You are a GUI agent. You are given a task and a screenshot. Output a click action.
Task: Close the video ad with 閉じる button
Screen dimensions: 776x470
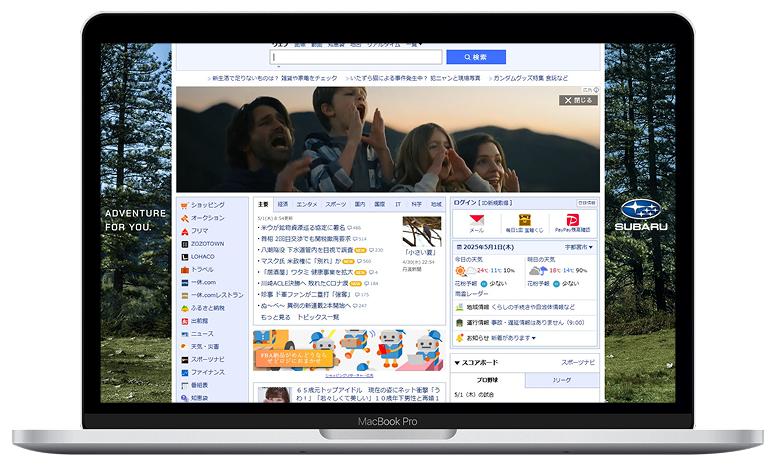pyautogui.click(x=578, y=100)
